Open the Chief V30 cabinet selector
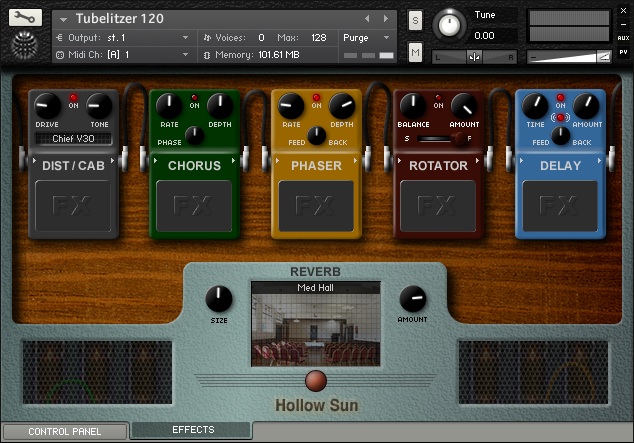This screenshot has width=634, height=443. point(75,139)
